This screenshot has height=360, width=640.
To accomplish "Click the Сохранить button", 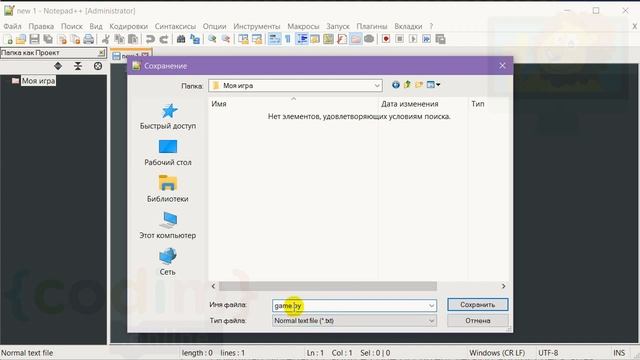I will point(478,304).
